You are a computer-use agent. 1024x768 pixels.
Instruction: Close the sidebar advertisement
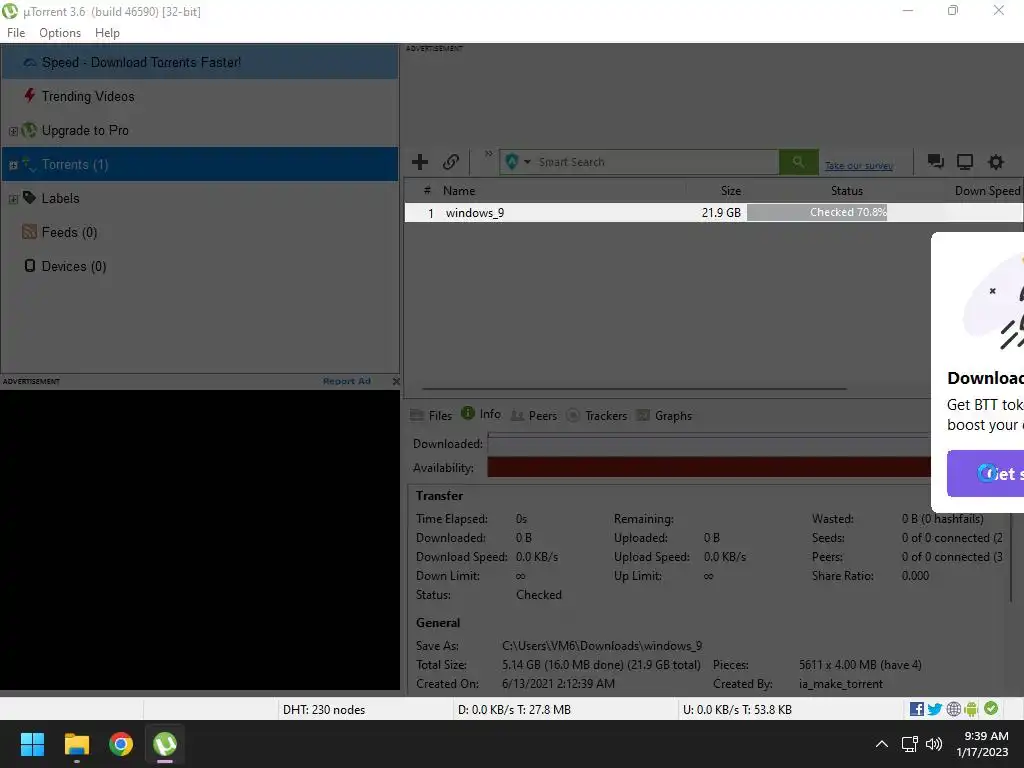396,381
